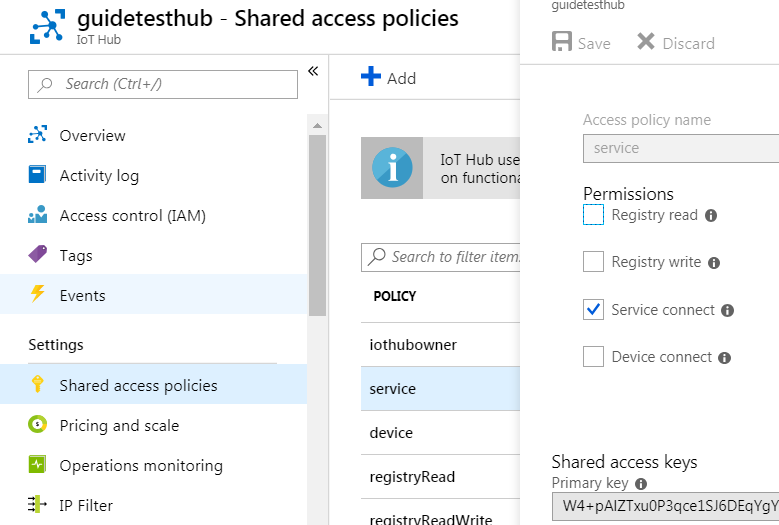Screen dimensions: 779x525
Task: Click the Discard button label
Action: (x=689, y=44)
